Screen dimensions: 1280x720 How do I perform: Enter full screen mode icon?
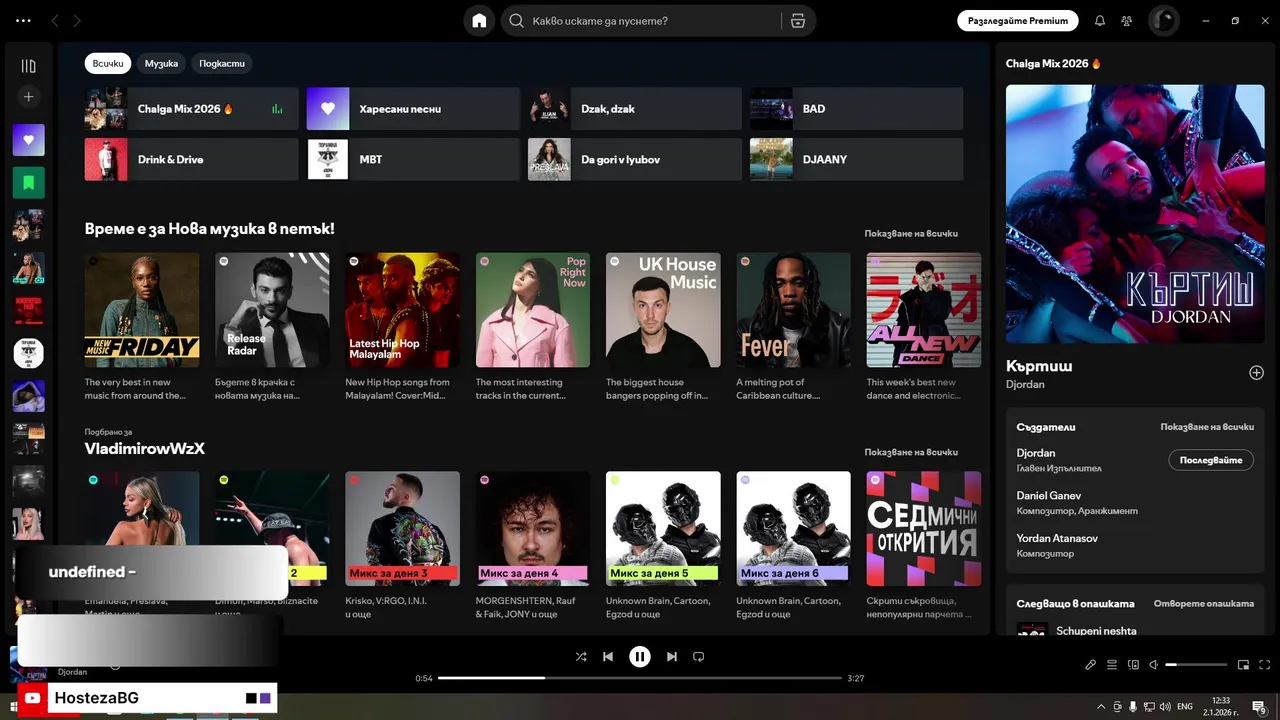click(1265, 665)
